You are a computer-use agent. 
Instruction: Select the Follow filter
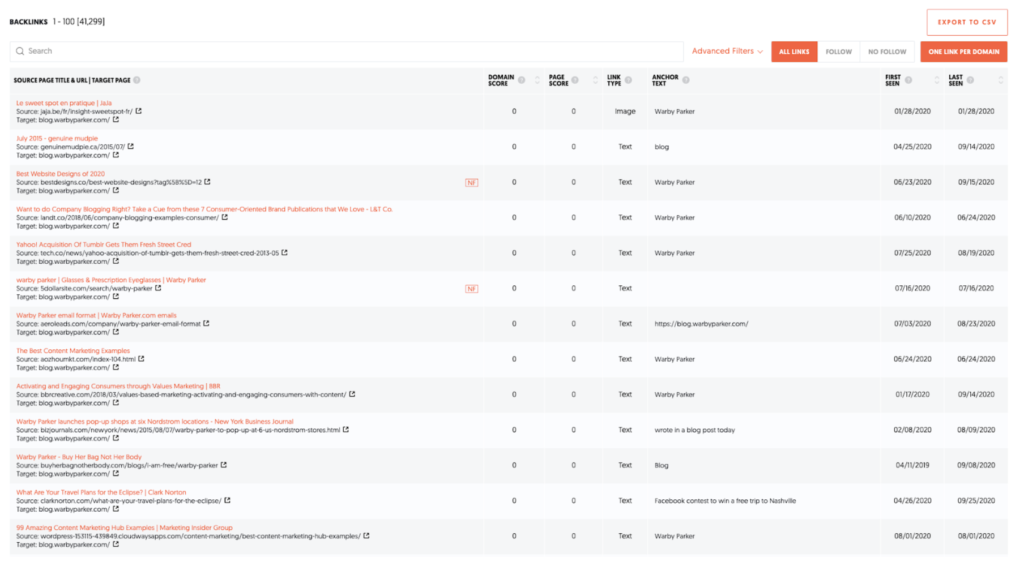coord(839,52)
